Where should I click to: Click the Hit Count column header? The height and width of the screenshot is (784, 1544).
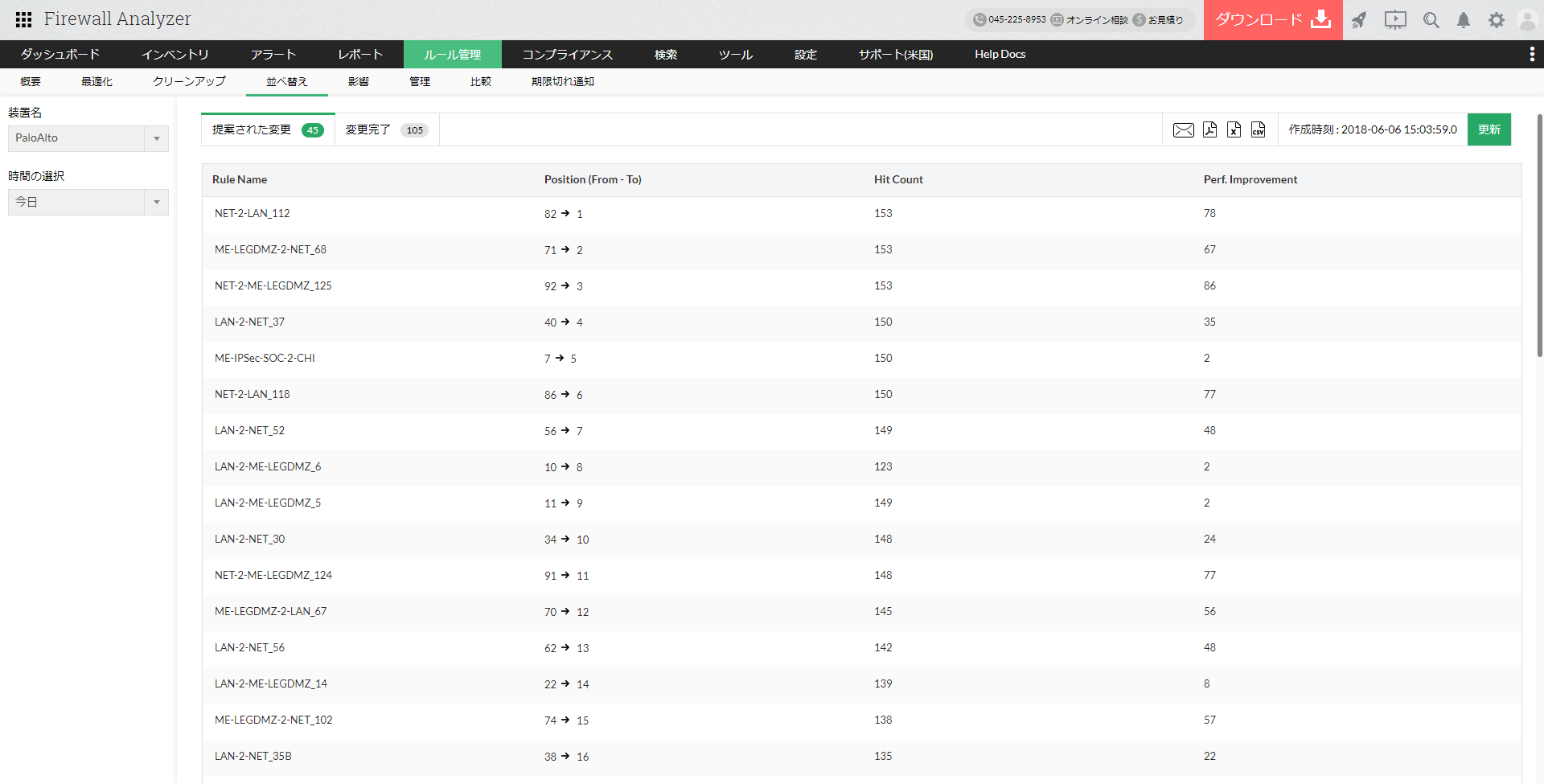898,179
